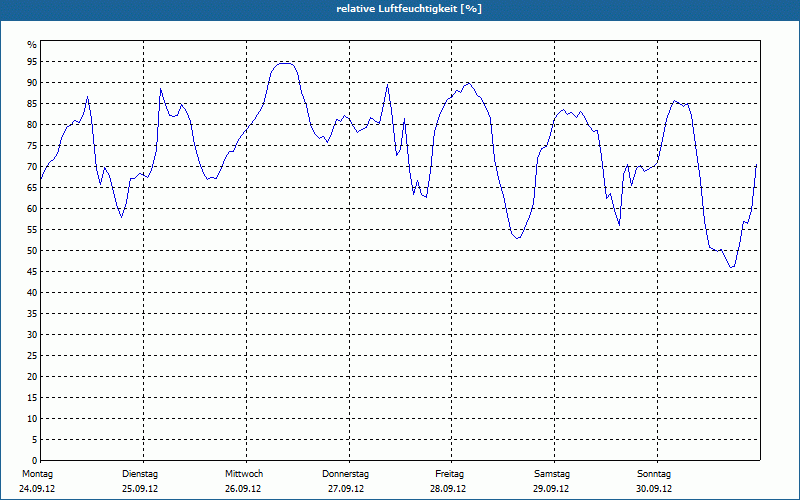Click the '55' y-axis value
The image size is (800, 500).
[x=32, y=230]
